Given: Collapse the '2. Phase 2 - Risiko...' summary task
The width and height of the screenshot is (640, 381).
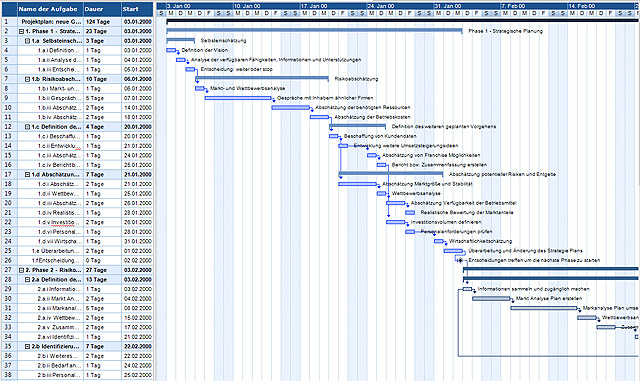Looking at the screenshot, I should pyautogui.click(x=21, y=270).
